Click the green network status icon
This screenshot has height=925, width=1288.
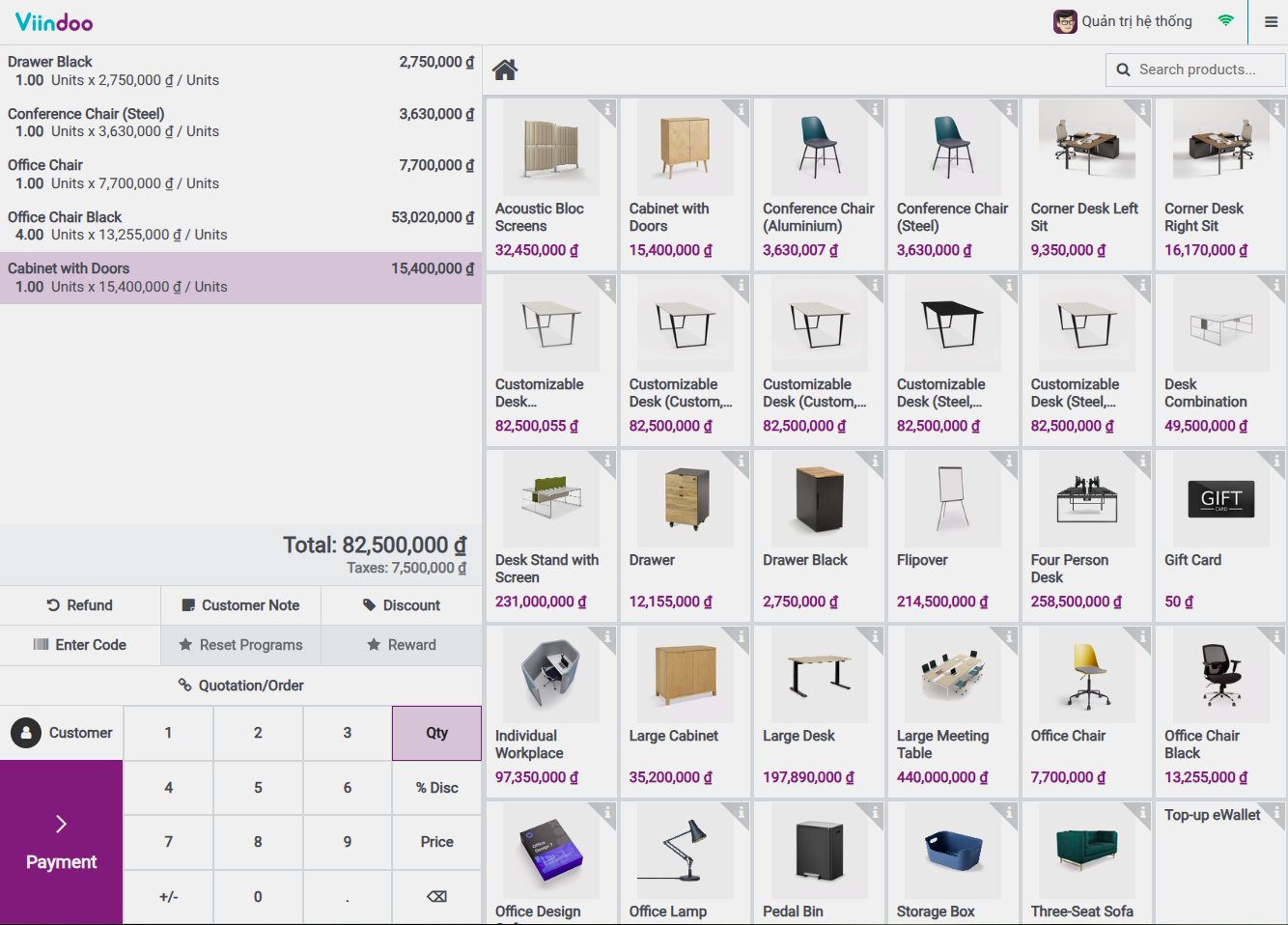(1226, 20)
